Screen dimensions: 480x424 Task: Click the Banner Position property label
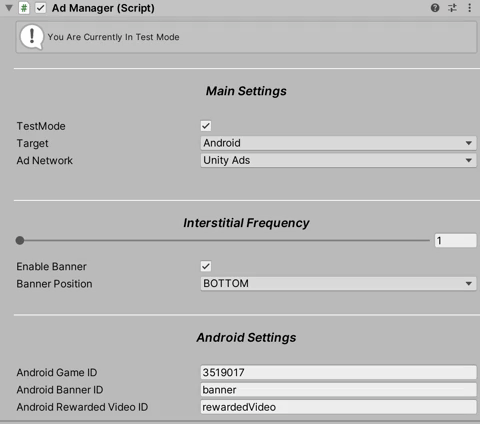pos(54,284)
